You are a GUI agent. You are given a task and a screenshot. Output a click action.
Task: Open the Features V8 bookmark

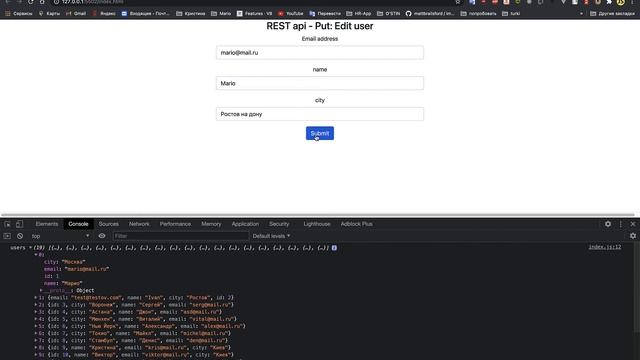[x=254, y=13]
